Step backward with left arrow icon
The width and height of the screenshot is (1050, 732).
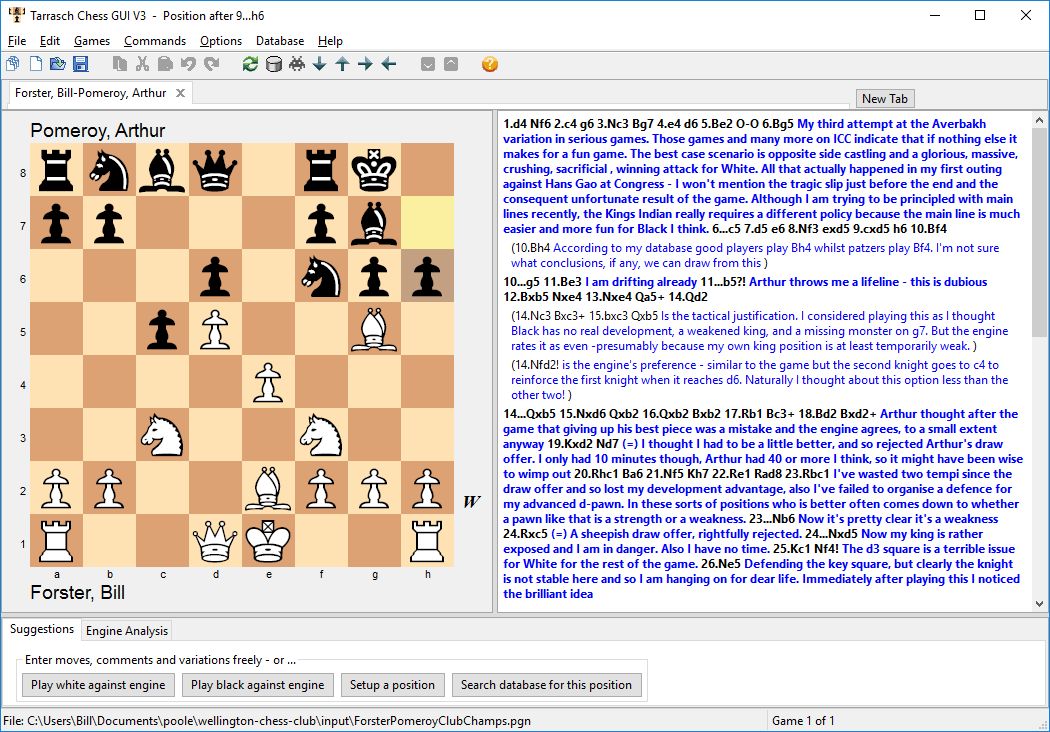click(388, 64)
